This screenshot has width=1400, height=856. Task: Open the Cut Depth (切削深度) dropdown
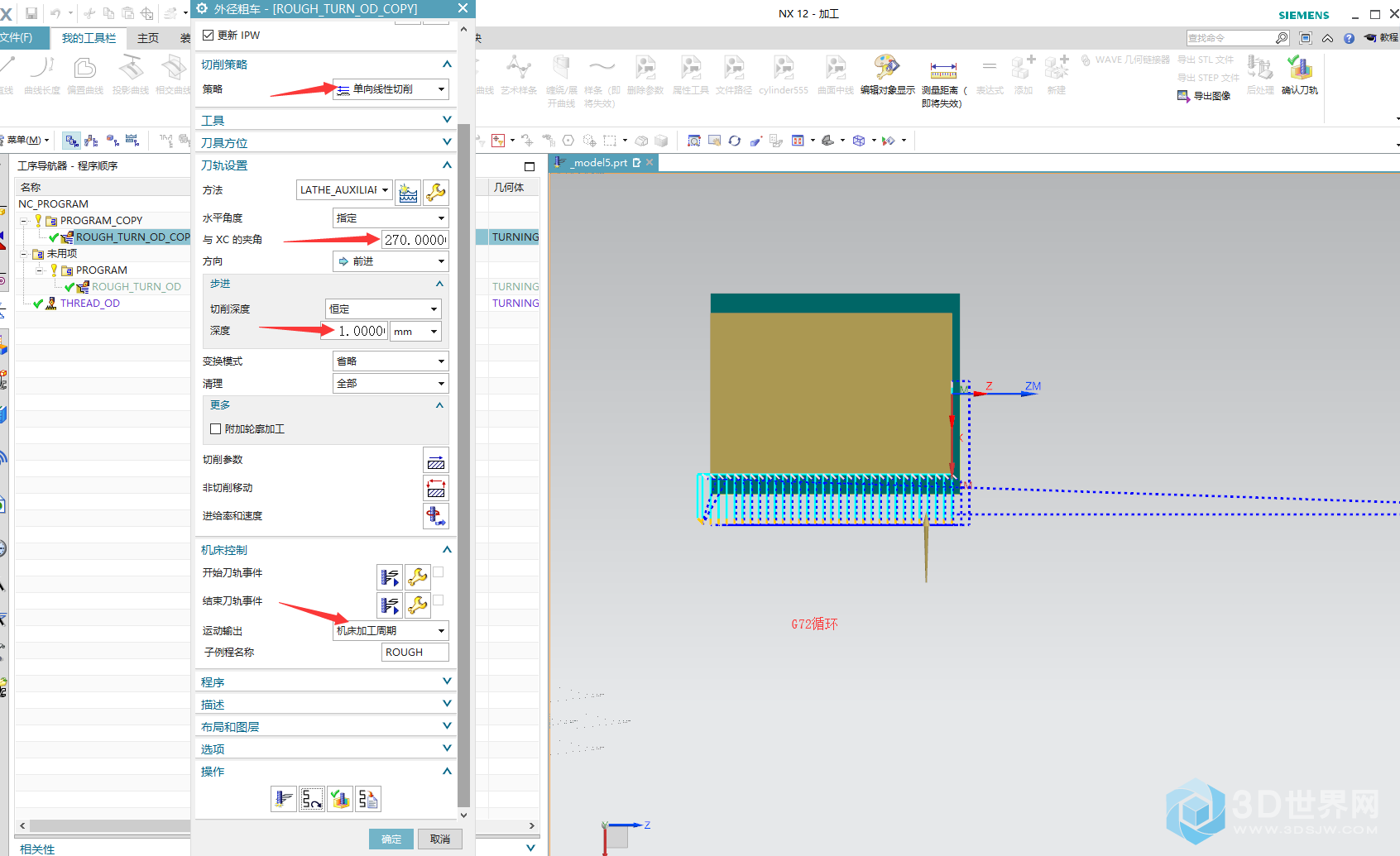[x=383, y=309]
